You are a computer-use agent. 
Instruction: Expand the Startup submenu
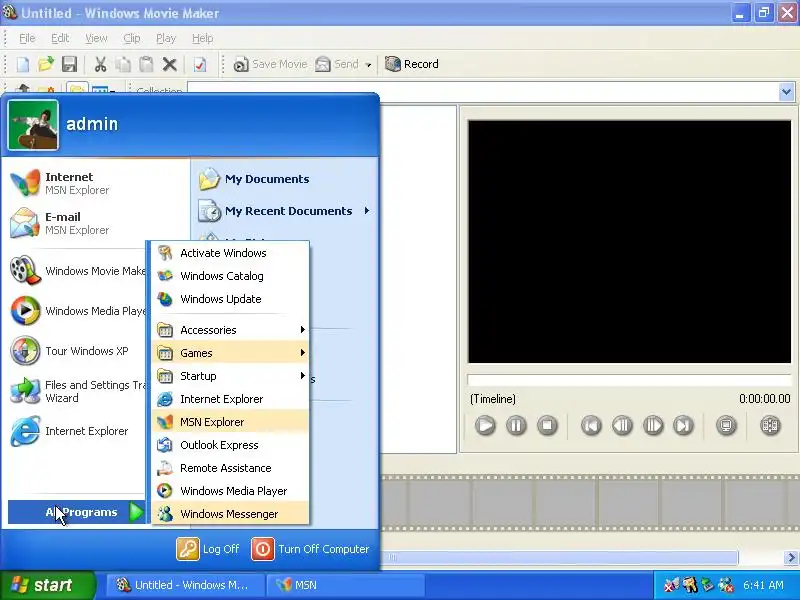[230, 376]
